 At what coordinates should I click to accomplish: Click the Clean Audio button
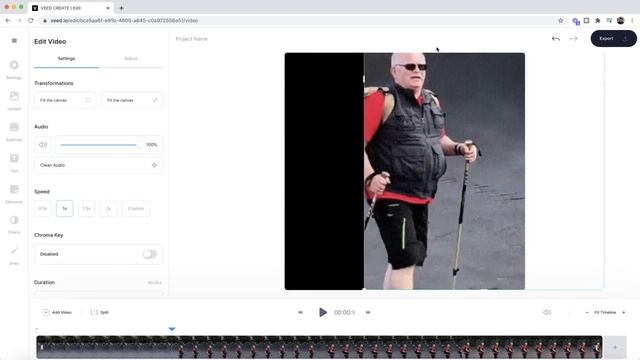click(x=98, y=165)
